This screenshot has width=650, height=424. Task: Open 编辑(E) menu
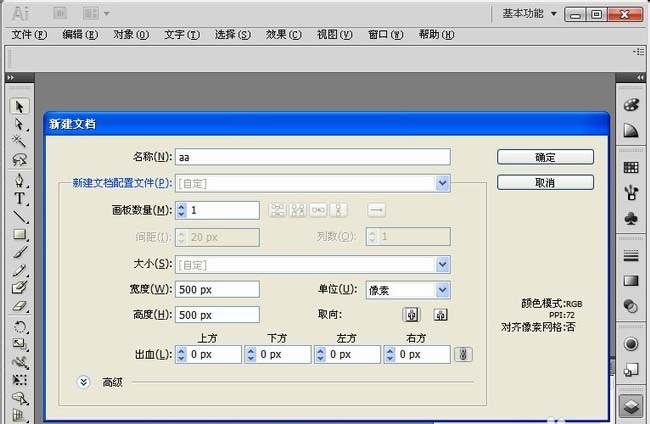(x=80, y=34)
